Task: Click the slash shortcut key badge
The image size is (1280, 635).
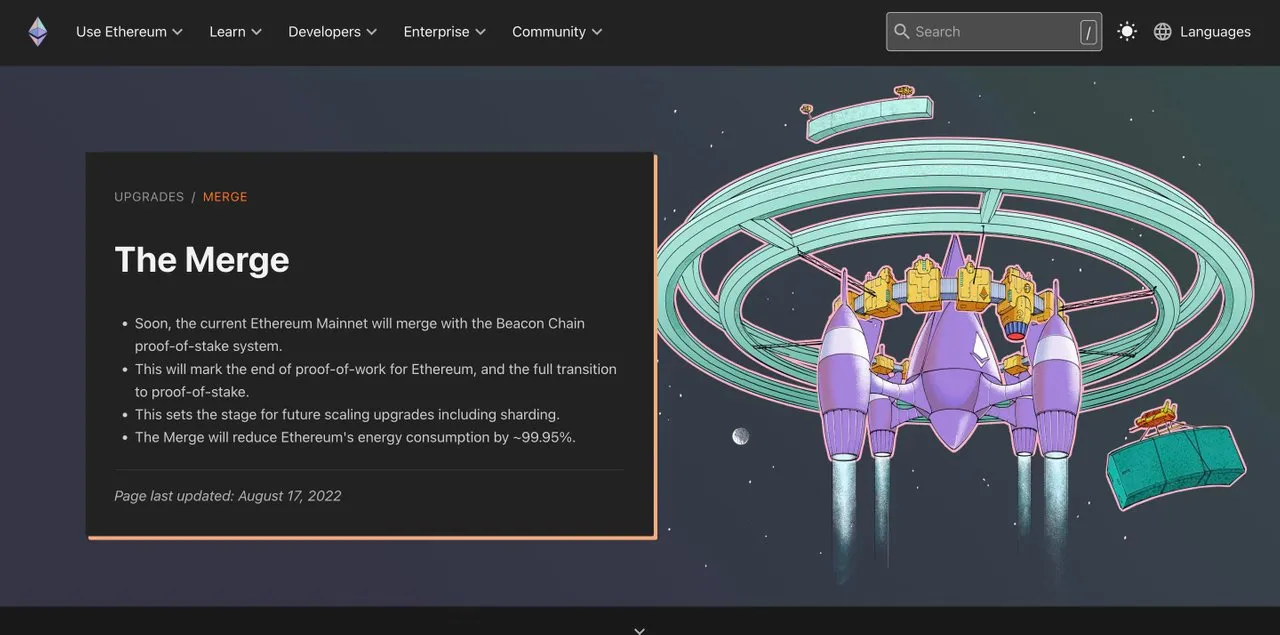Action: pos(1088,32)
